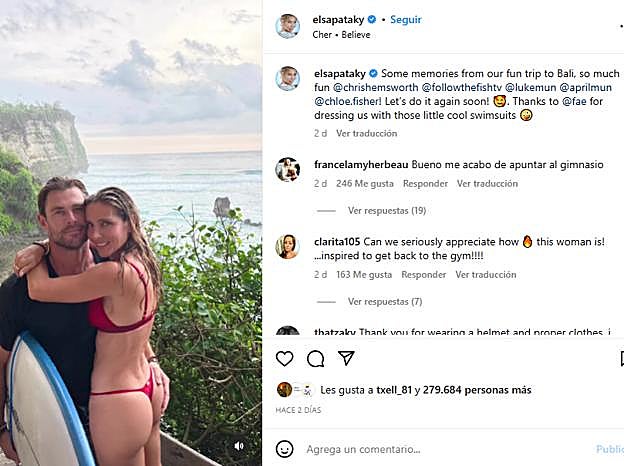Open the emoji picker icon
The height and width of the screenshot is (466, 624).
coord(285,449)
